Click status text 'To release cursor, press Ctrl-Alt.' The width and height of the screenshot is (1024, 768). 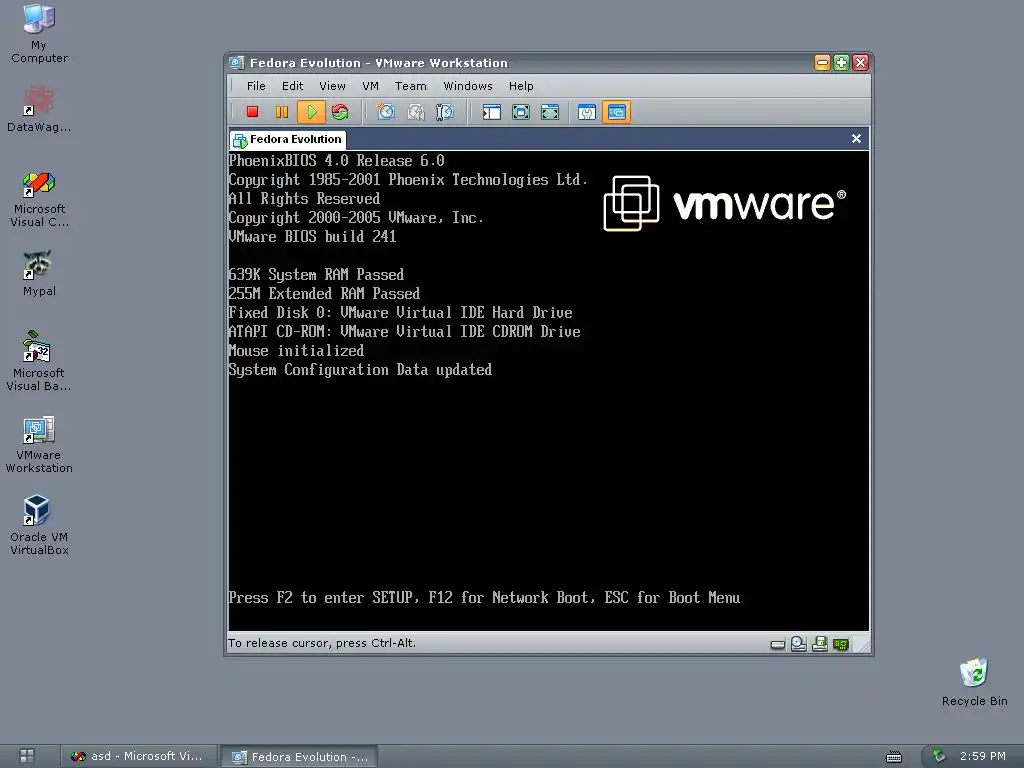tap(321, 643)
